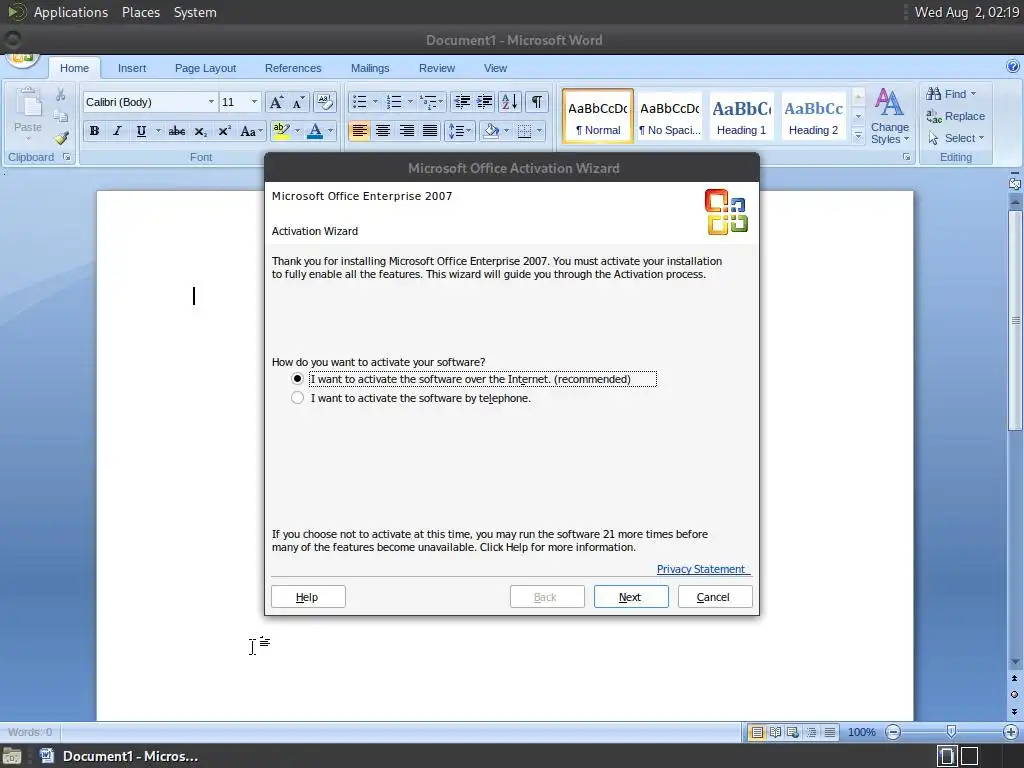Apply the No Spacing style
The width and height of the screenshot is (1024, 768).
pyautogui.click(x=669, y=117)
